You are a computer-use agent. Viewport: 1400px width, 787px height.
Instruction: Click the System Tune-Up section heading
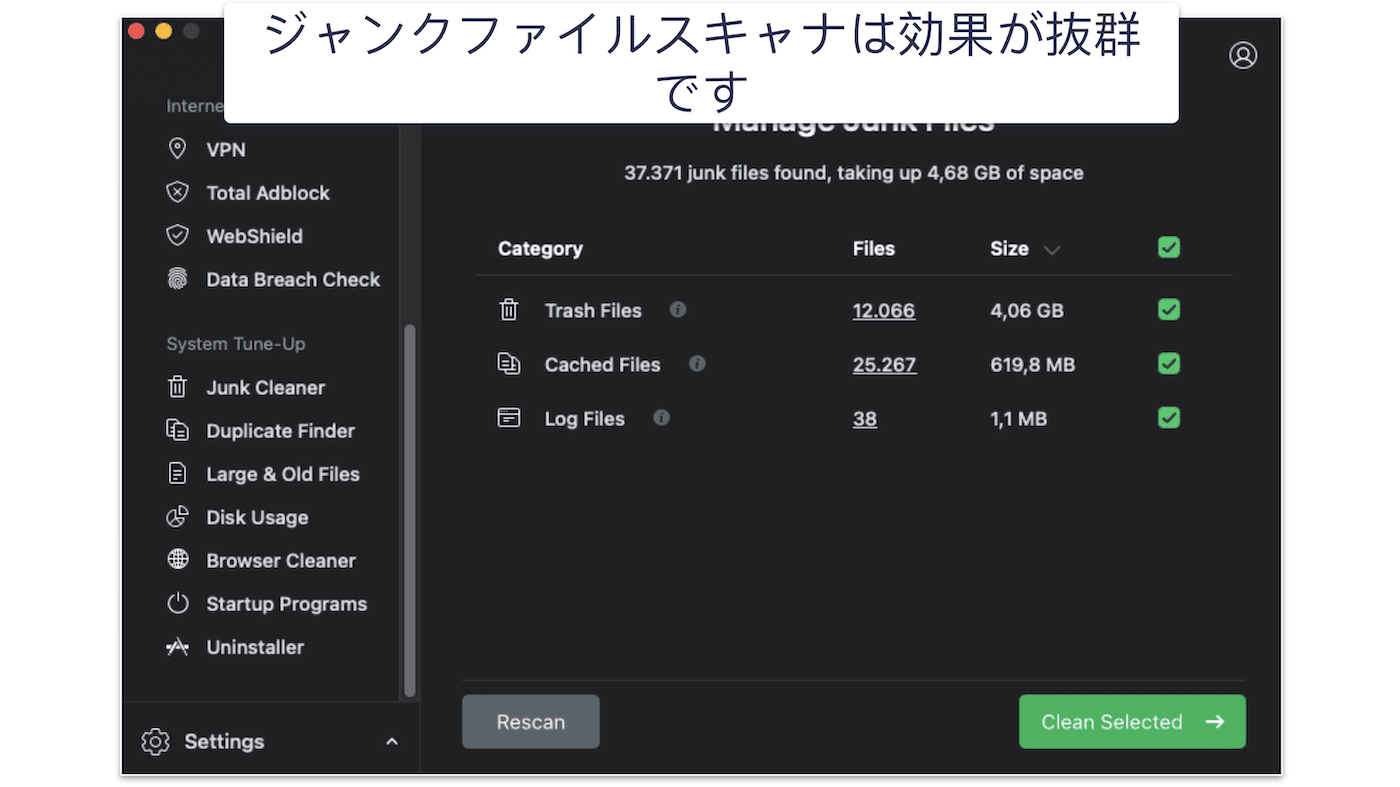click(x=236, y=343)
